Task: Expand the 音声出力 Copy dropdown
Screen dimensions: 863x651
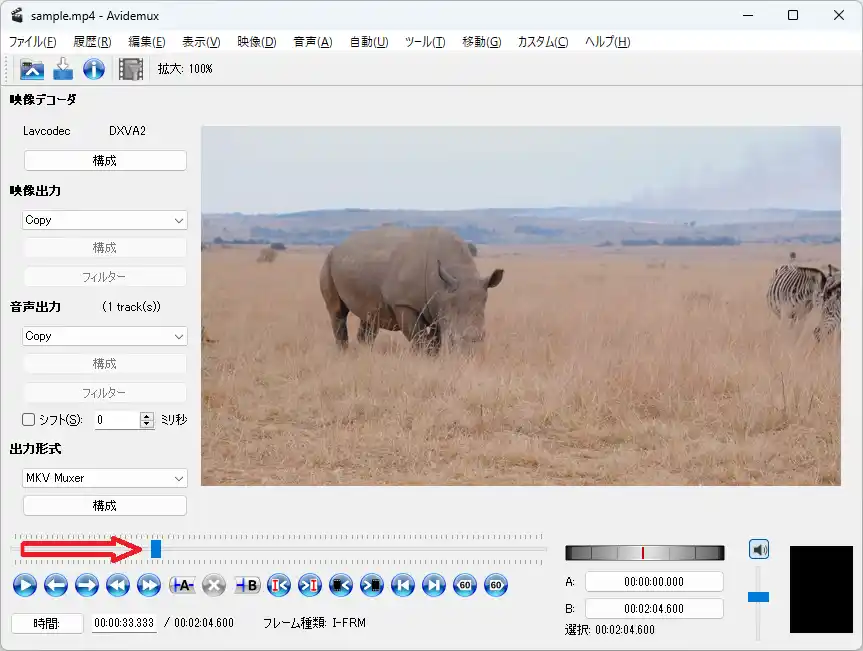Action: [105, 336]
